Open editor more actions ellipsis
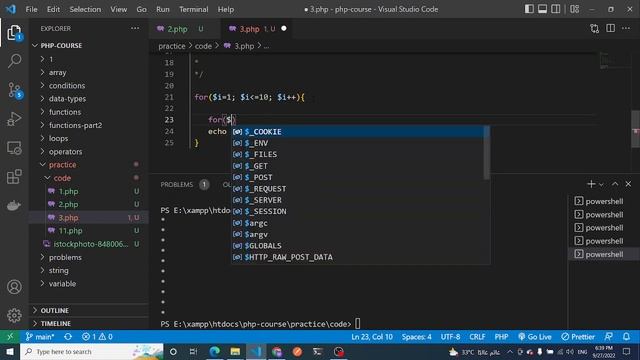Image resolution: width=640 pixels, height=360 pixels. click(626, 28)
